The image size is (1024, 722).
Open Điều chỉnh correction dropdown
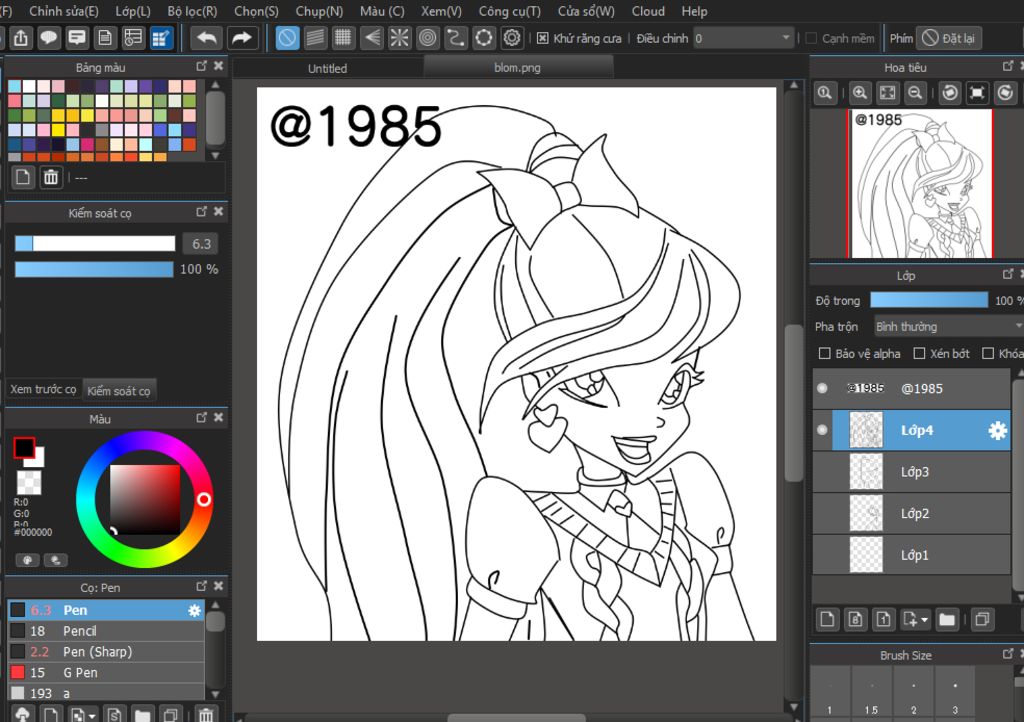click(743, 39)
